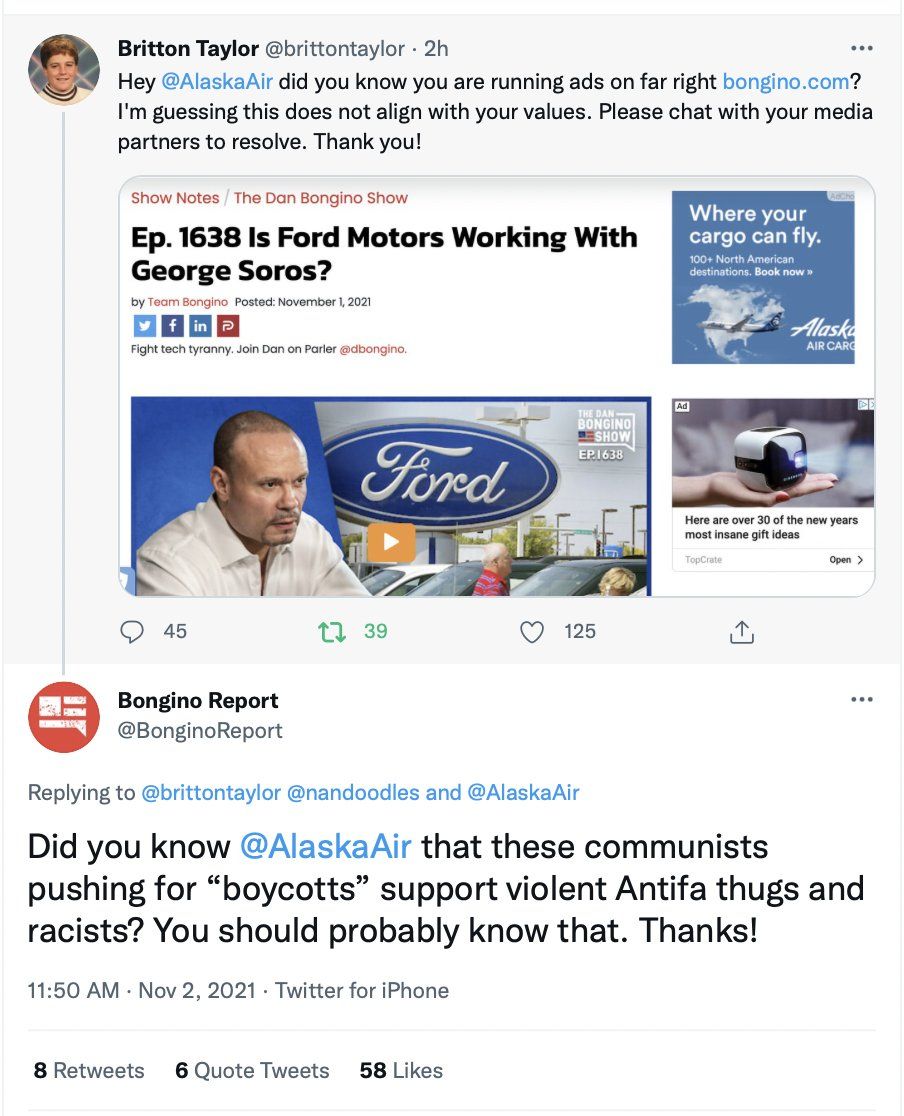Open more options on Bongino Report tweet
Viewport: 904px width, 1116px height.
click(x=861, y=700)
